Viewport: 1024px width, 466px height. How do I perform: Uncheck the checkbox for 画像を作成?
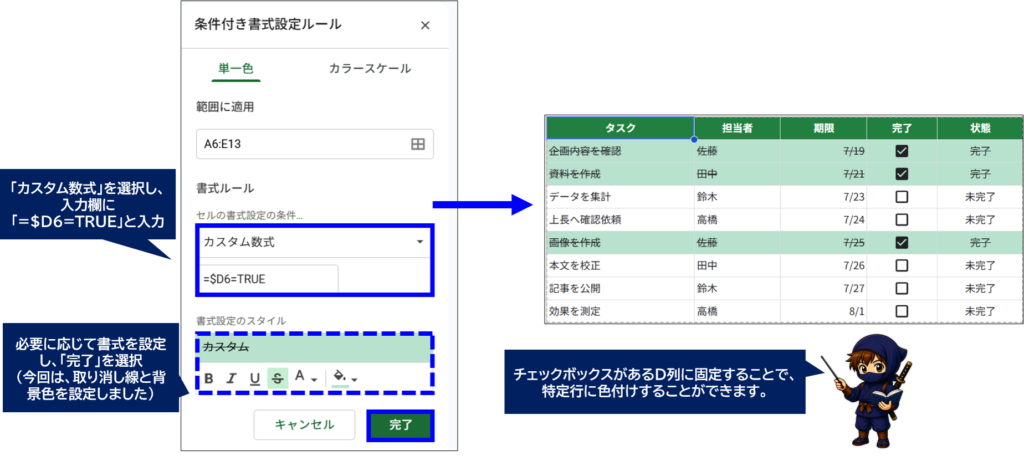point(902,243)
